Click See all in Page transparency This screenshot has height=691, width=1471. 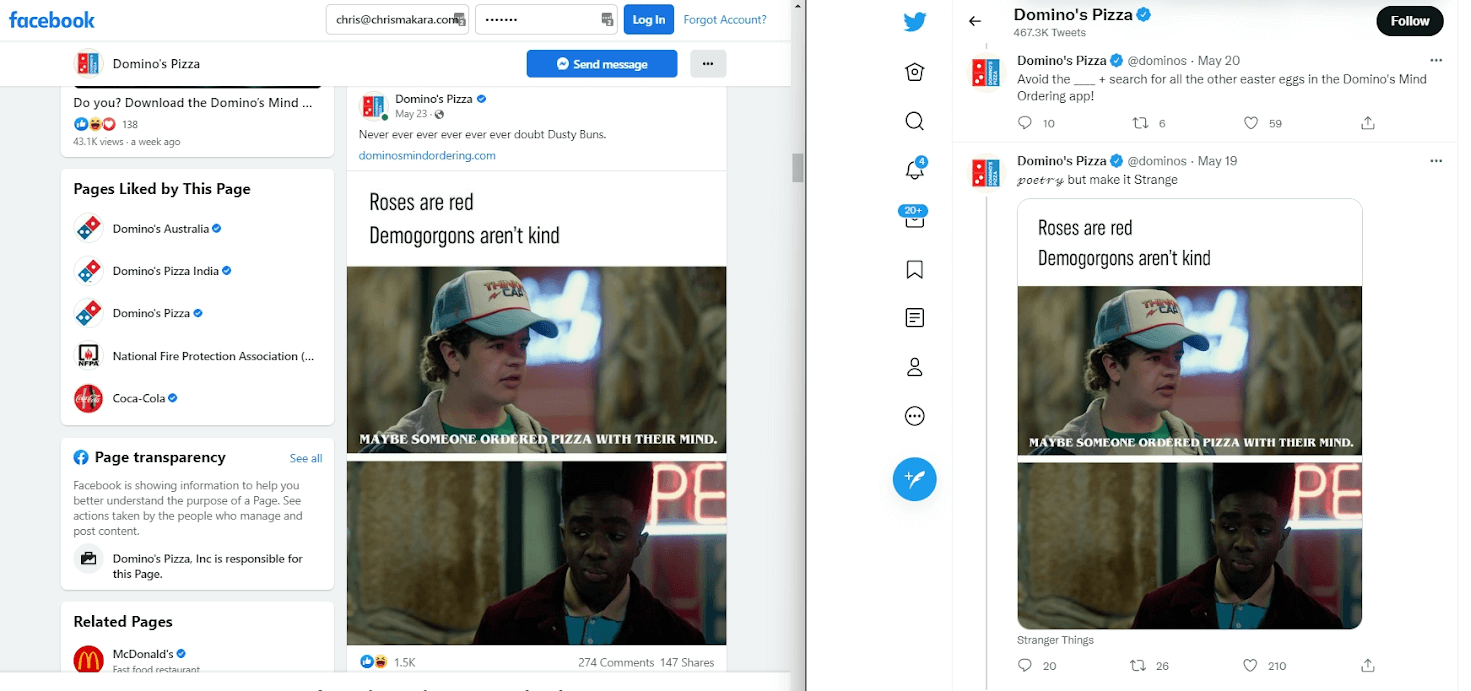pos(306,458)
